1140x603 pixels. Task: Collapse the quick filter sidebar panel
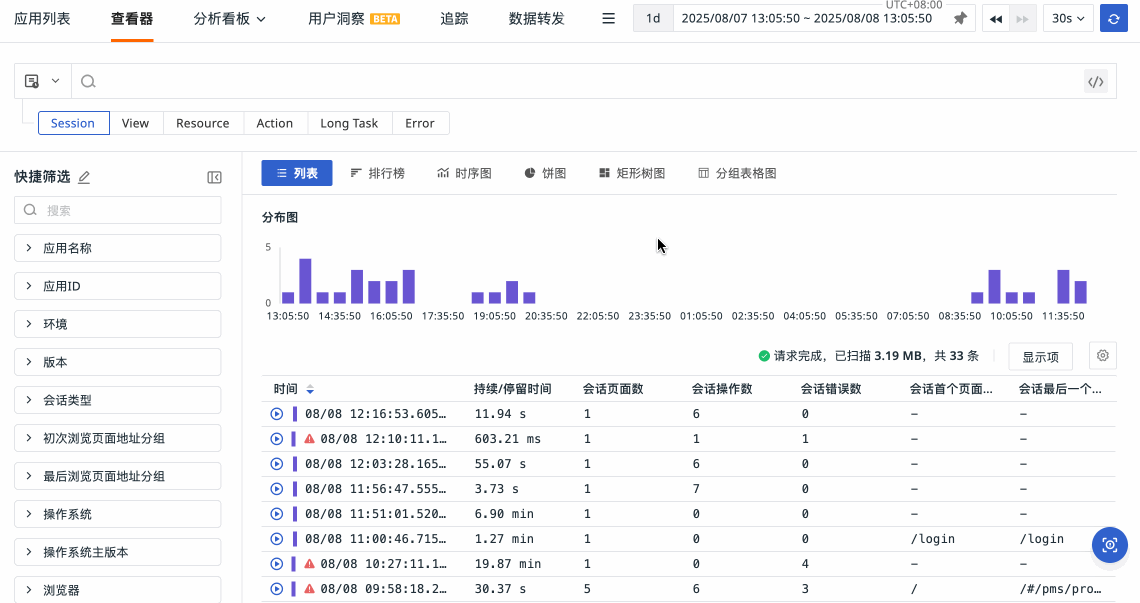(214, 177)
